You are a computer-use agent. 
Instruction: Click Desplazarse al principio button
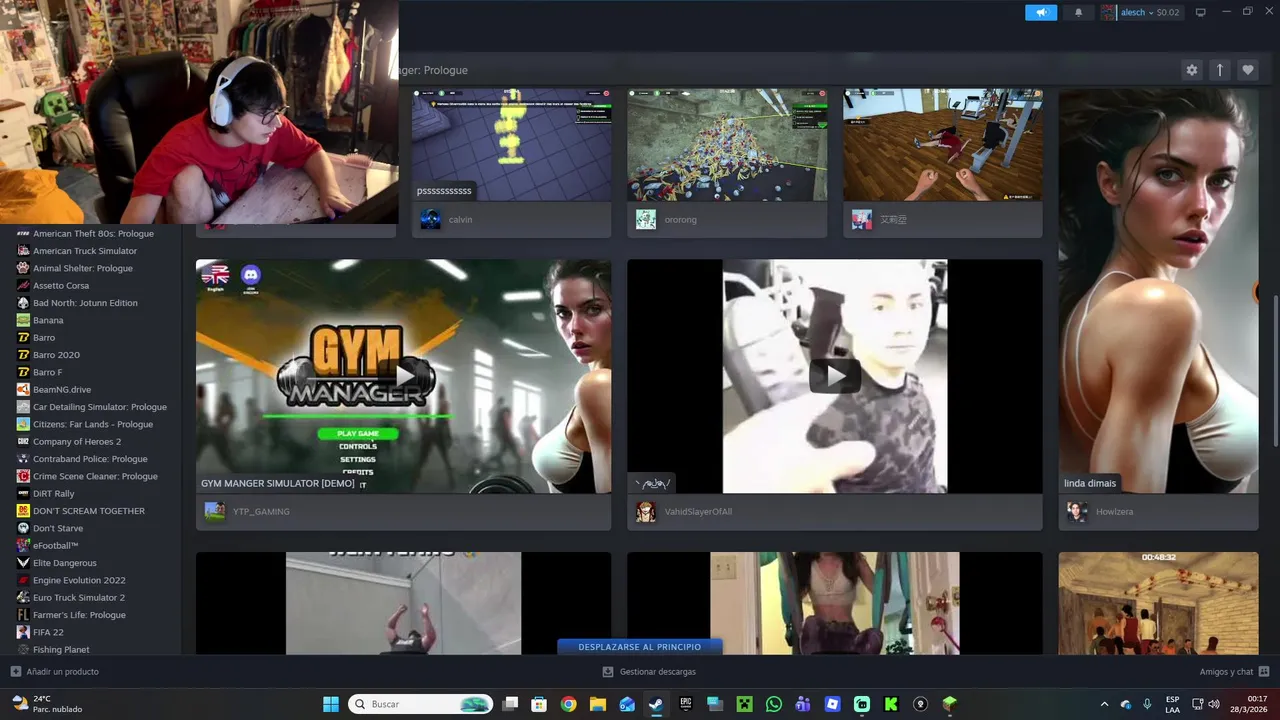tap(640, 647)
